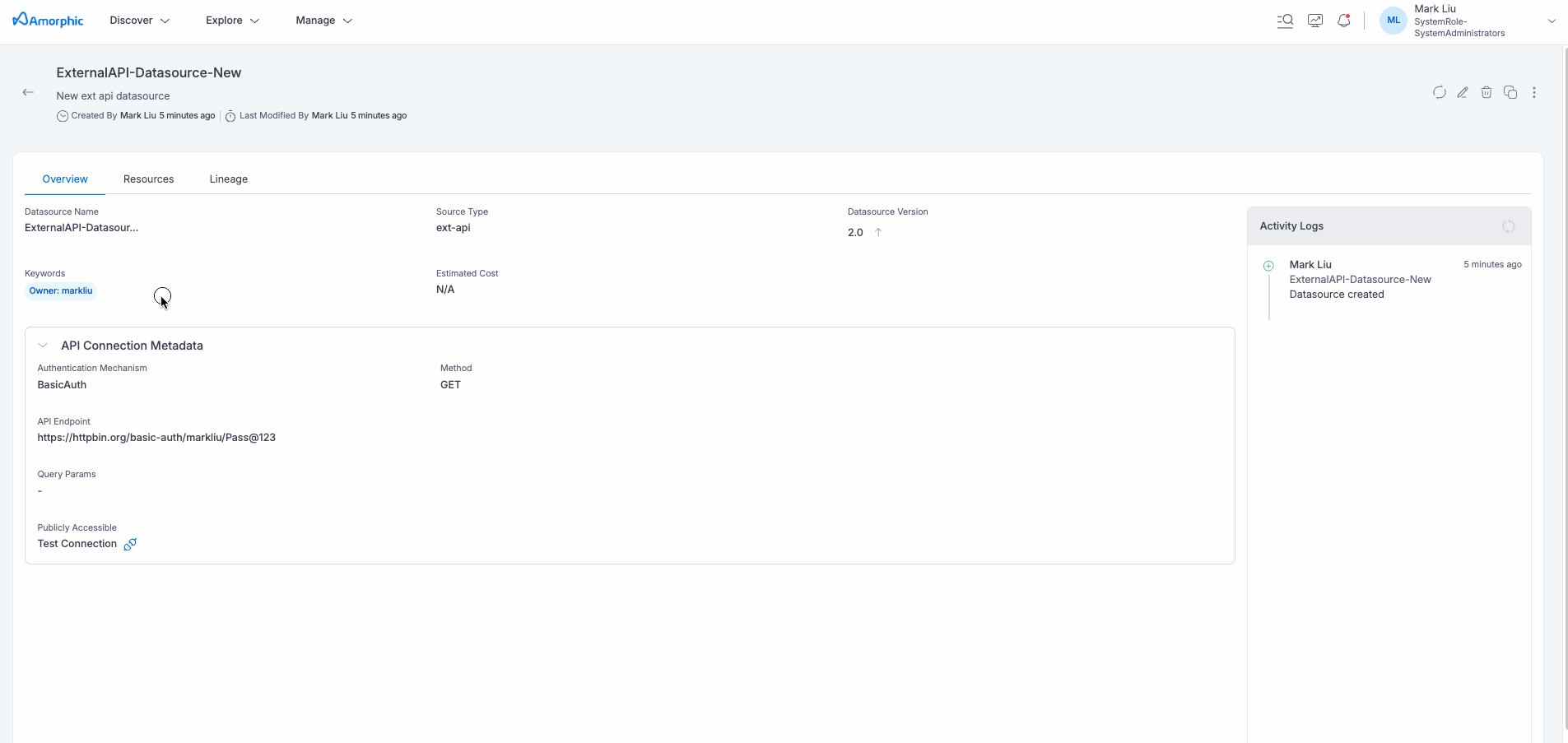Image resolution: width=1568 pixels, height=743 pixels.
Task: Switch to the Lineage tab
Action: click(x=228, y=179)
